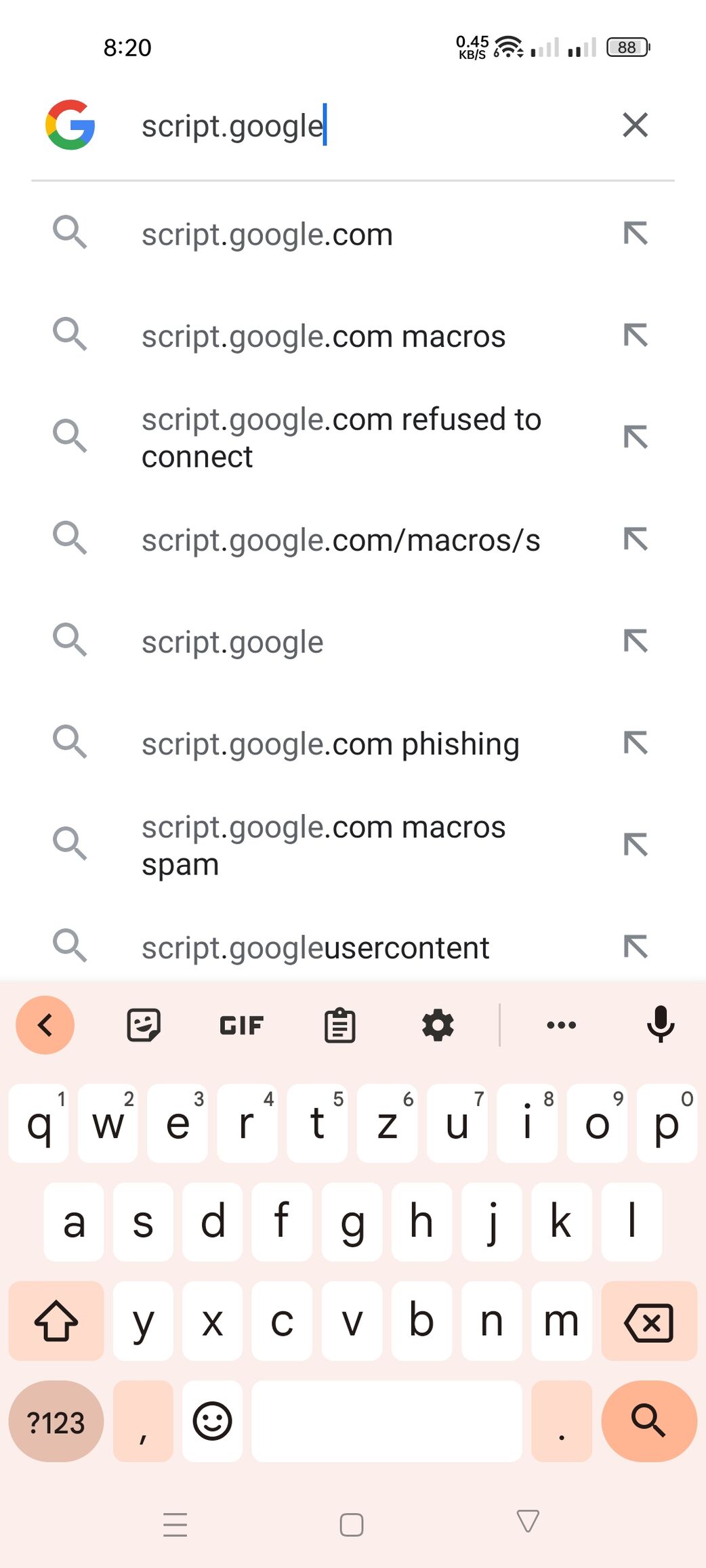Expand more keyboard options three dots
Viewport: 706px width, 1568px height.
561,1025
